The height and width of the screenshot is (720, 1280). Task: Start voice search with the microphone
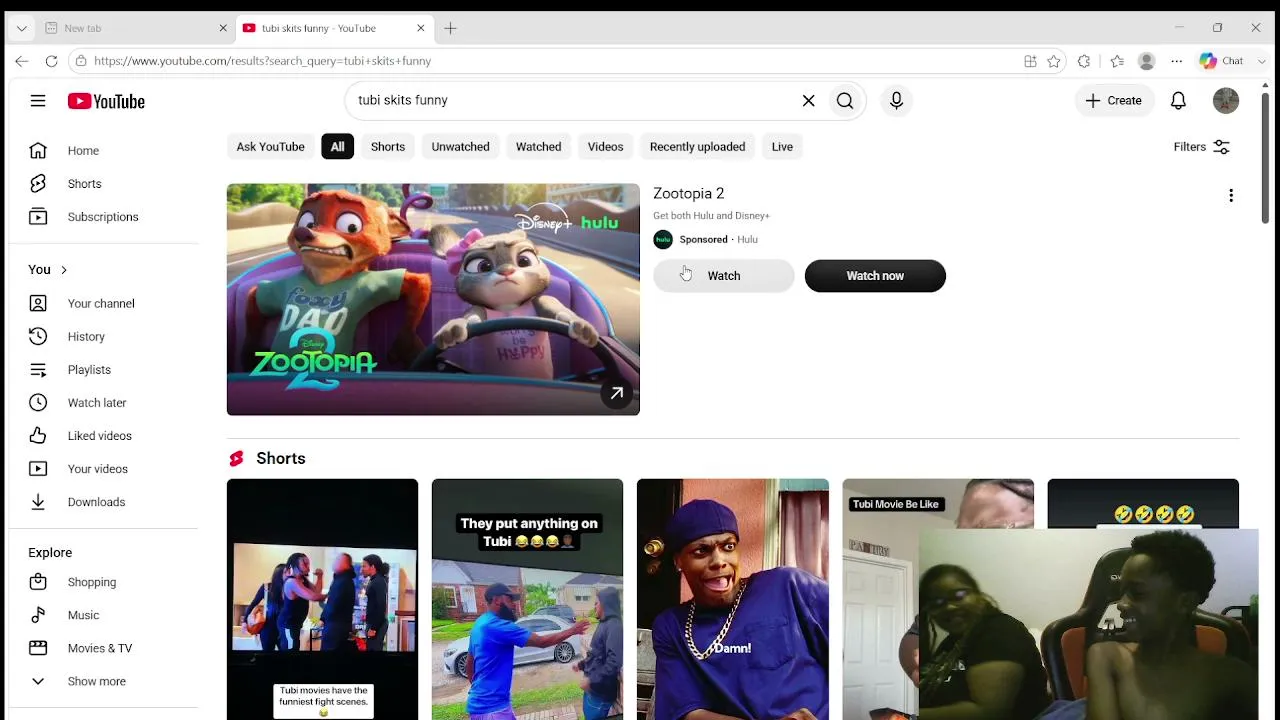click(896, 100)
